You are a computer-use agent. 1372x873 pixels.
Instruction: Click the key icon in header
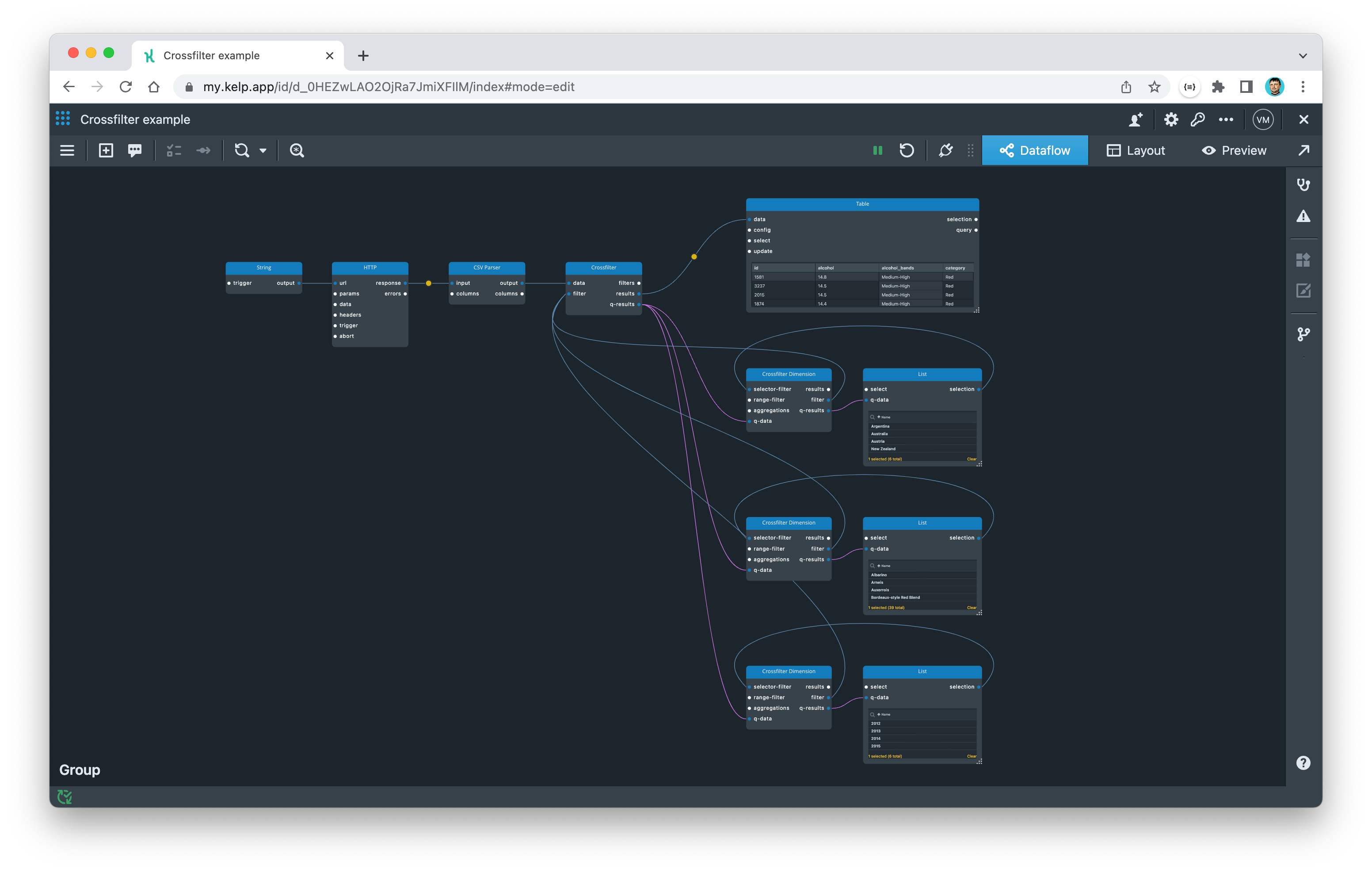point(1198,120)
